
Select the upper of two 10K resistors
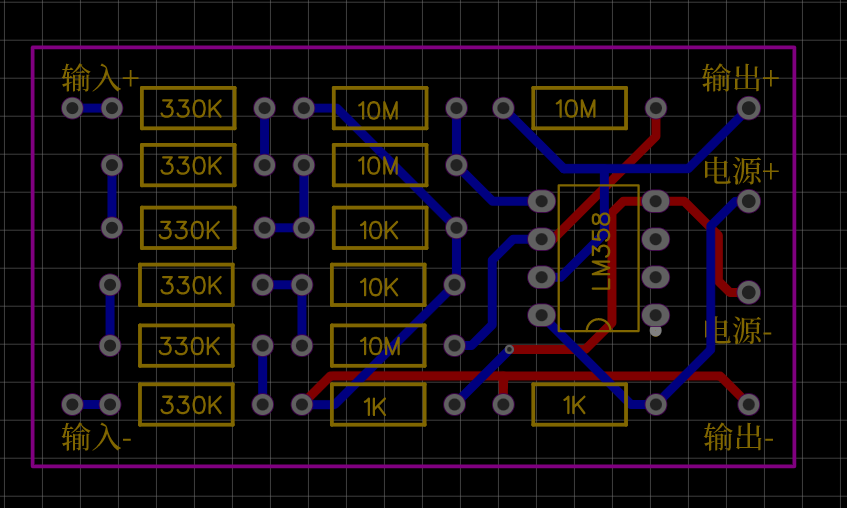click(x=380, y=228)
